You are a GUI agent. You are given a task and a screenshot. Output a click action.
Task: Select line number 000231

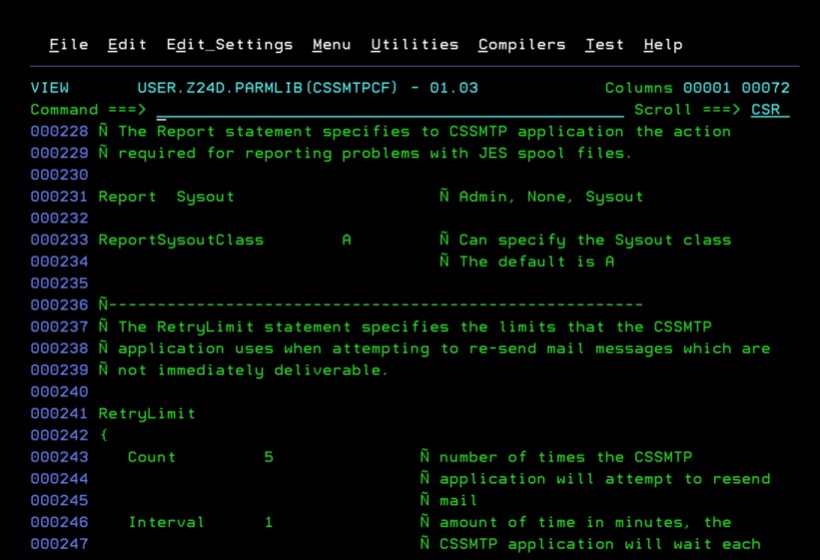59,197
